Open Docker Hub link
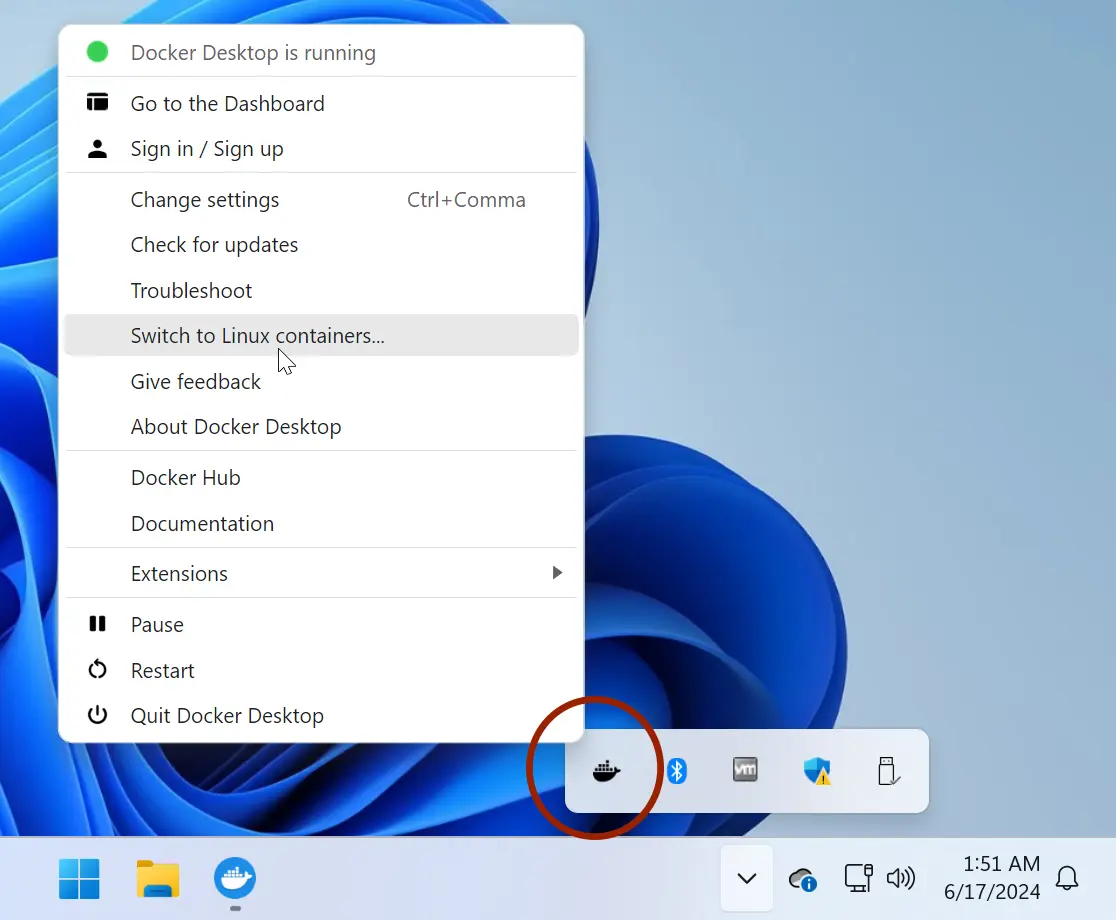 (x=321, y=477)
